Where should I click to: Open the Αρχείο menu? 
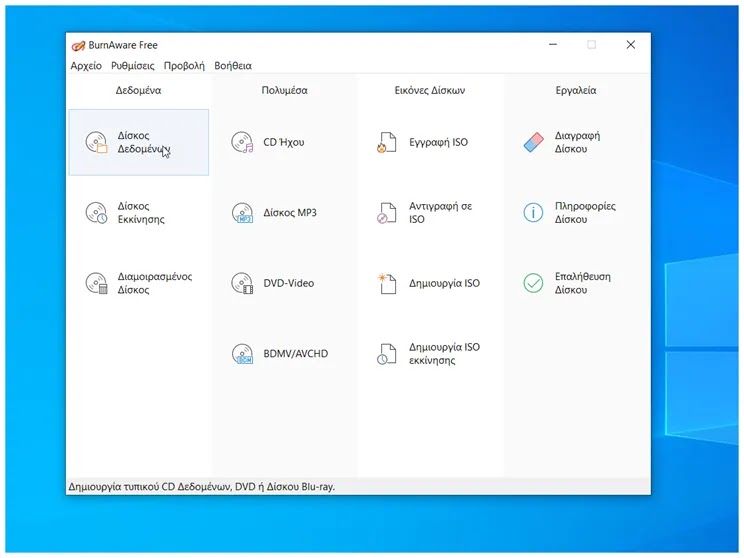click(x=86, y=66)
